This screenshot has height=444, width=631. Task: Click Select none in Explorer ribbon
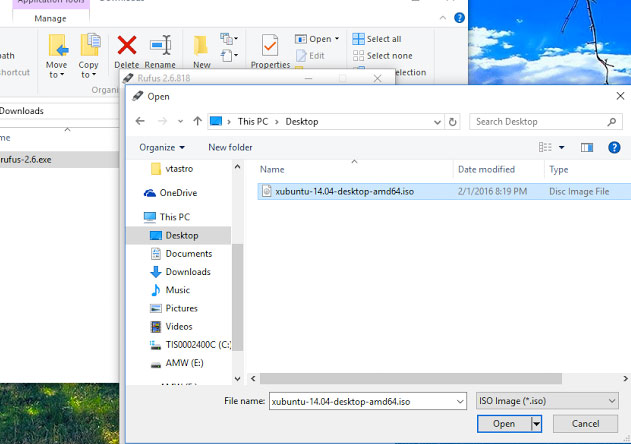[x=382, y=56]
